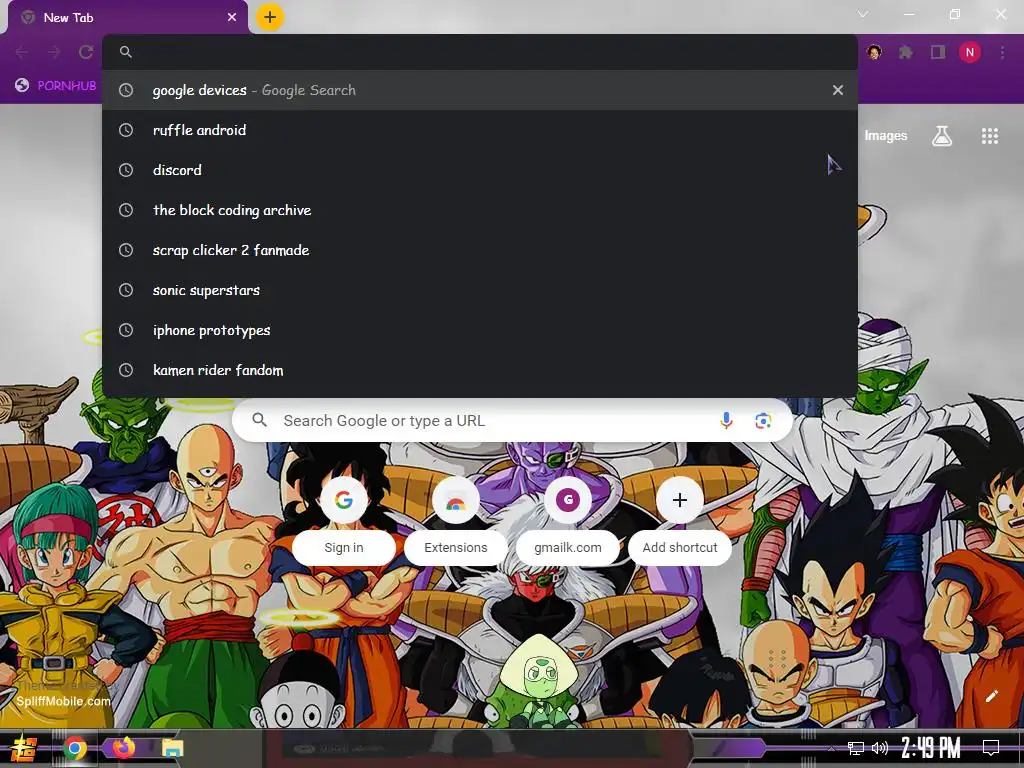Click the browser back arrow

(22, 52)
